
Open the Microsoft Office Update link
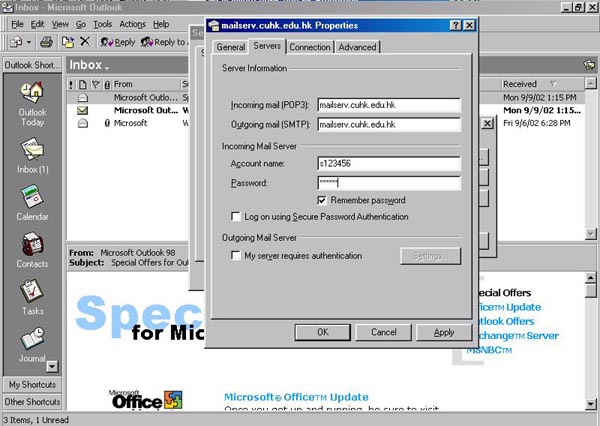click(x=296, y=397)
